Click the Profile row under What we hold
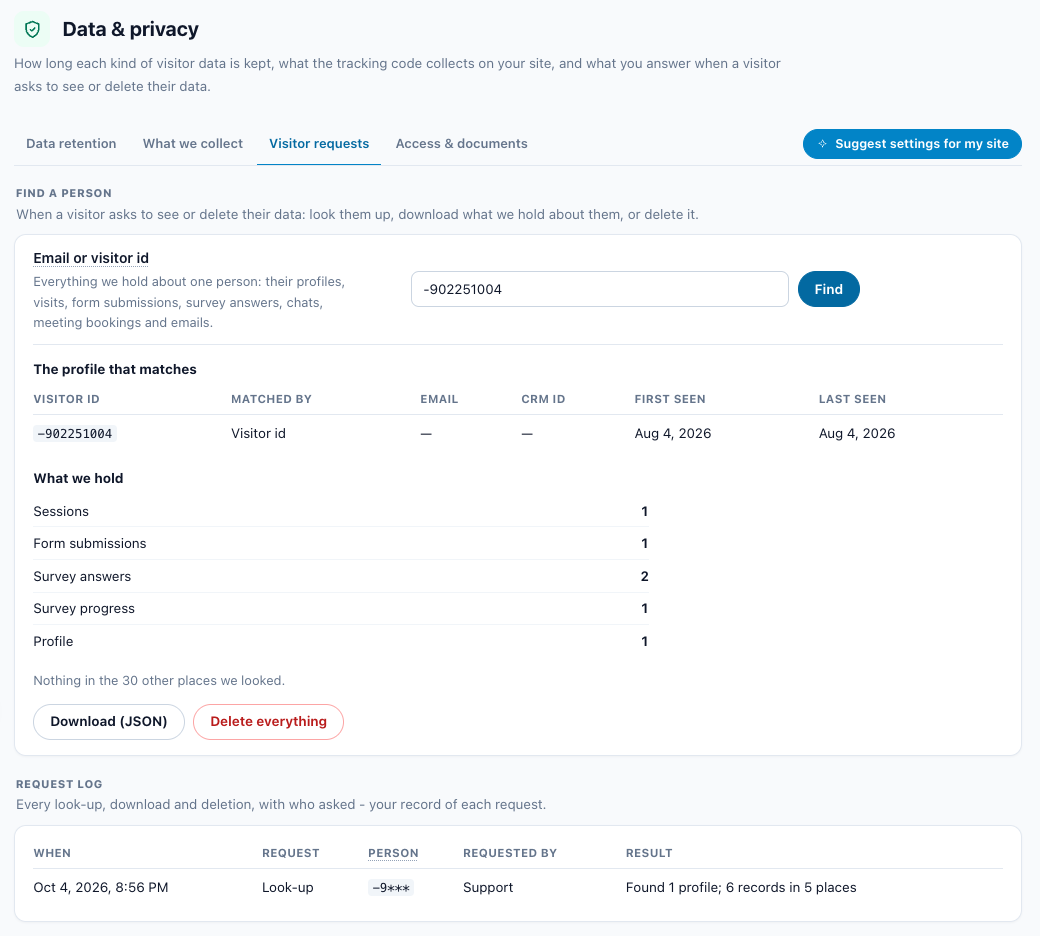1040x936 pixels. pyautogui.click(x=341, y=641)
